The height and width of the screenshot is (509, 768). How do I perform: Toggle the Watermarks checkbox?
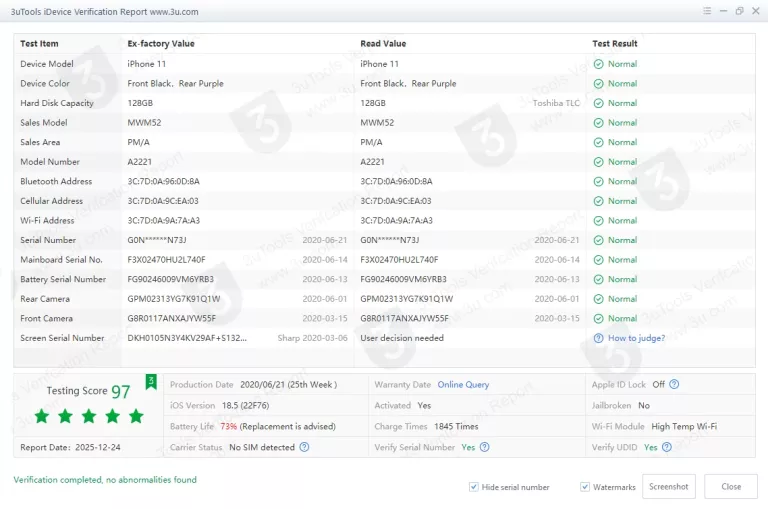click(585, 487)
